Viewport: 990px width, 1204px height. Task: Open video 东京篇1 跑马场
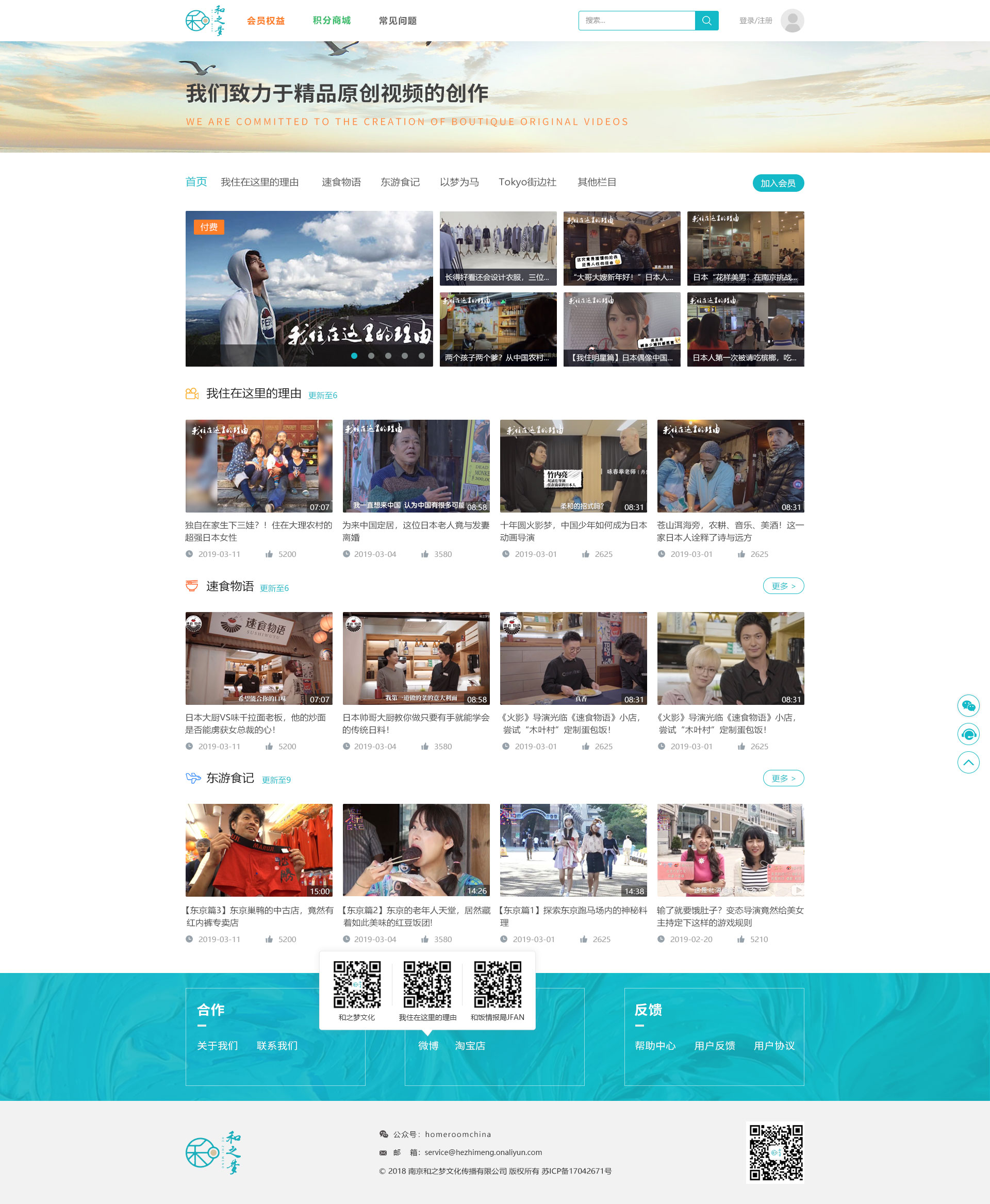coord(573,850)
